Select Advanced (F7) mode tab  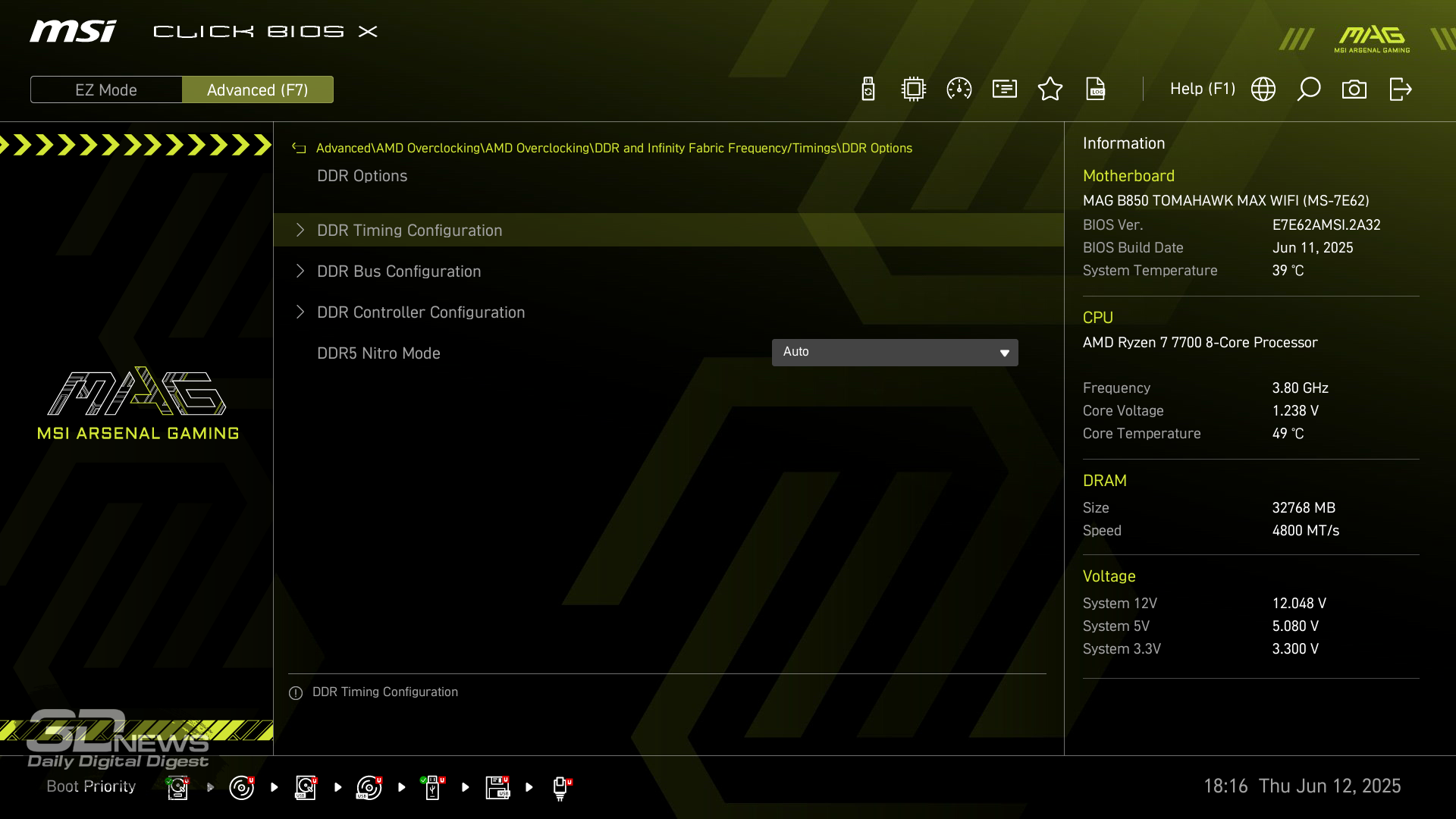pyautogui.click(x=258, y=89)
